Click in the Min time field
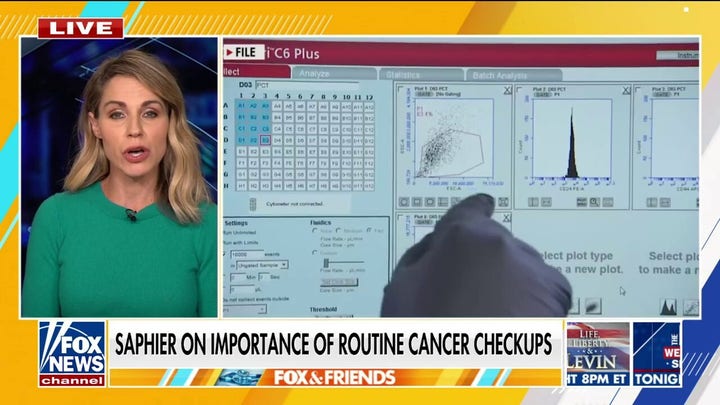Viewport: 720px width, 405px height. coord(237,277)
